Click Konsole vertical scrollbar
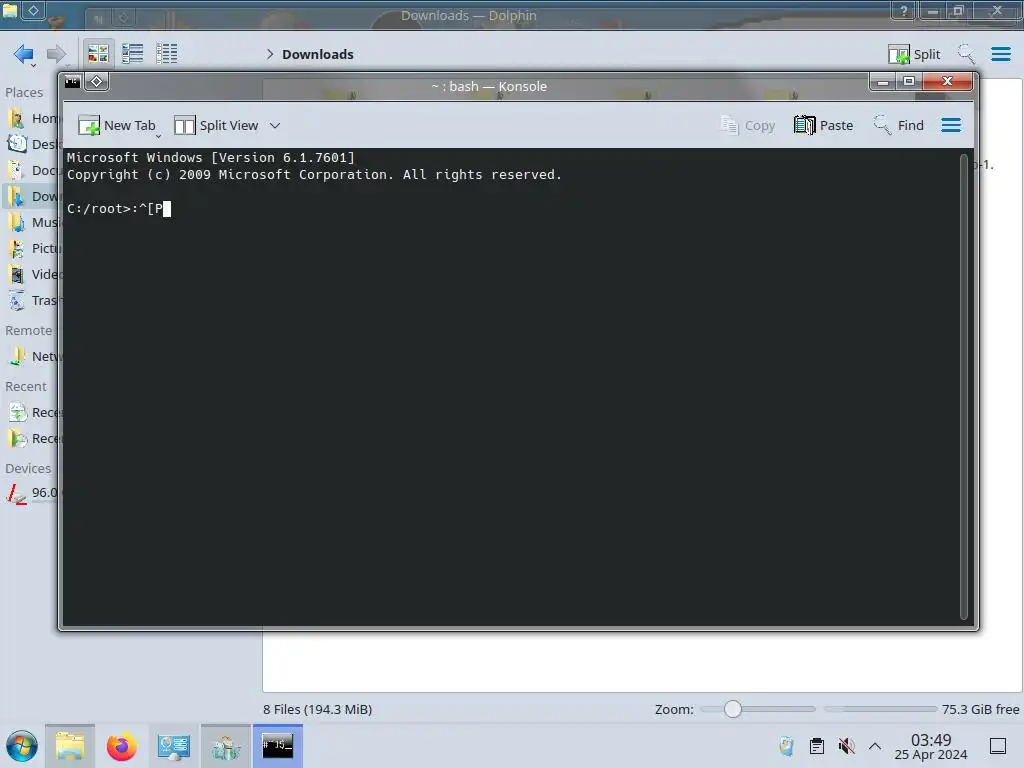This screenshot has height=768, width=1024. point(964,387)
